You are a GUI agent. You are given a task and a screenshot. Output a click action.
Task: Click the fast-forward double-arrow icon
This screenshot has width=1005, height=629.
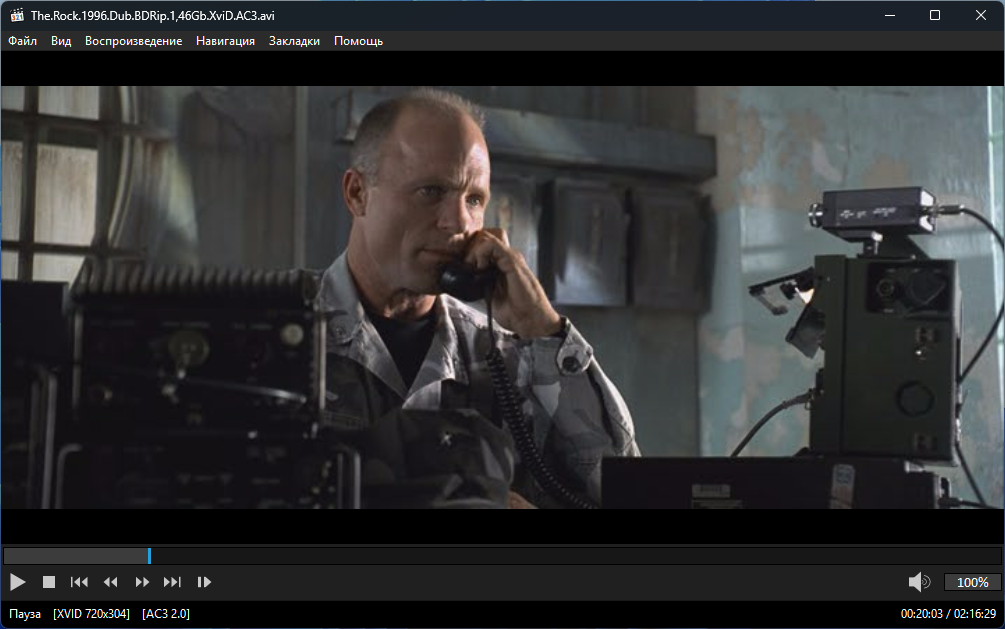142,582
